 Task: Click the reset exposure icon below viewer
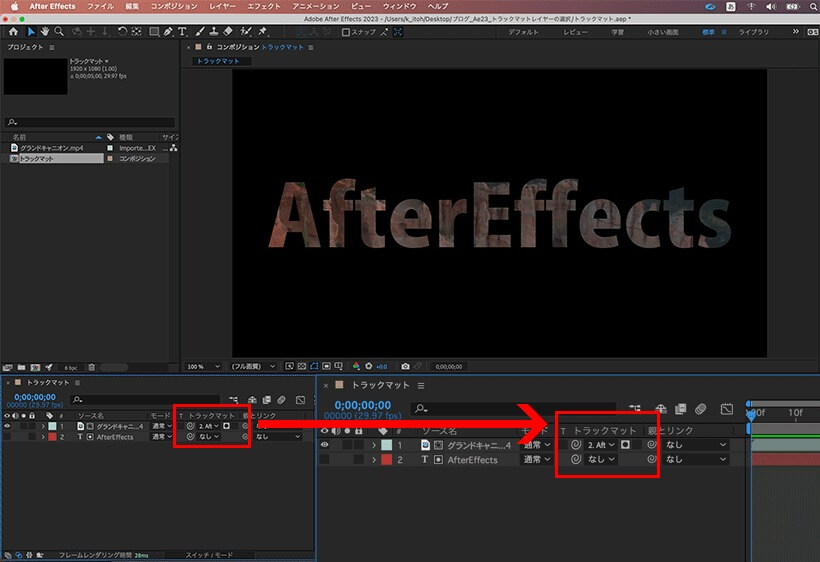coord(369,366)
